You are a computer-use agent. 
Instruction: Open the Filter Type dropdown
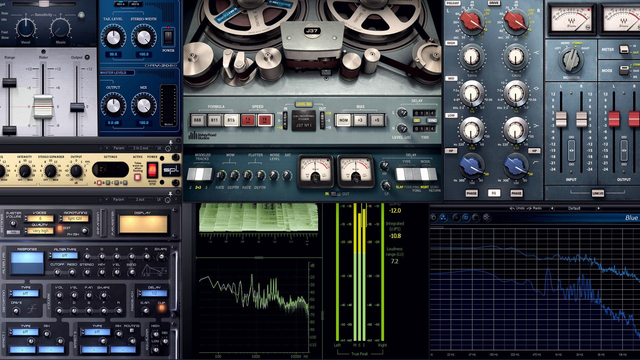pyautogui.click(x=64, y=256)
